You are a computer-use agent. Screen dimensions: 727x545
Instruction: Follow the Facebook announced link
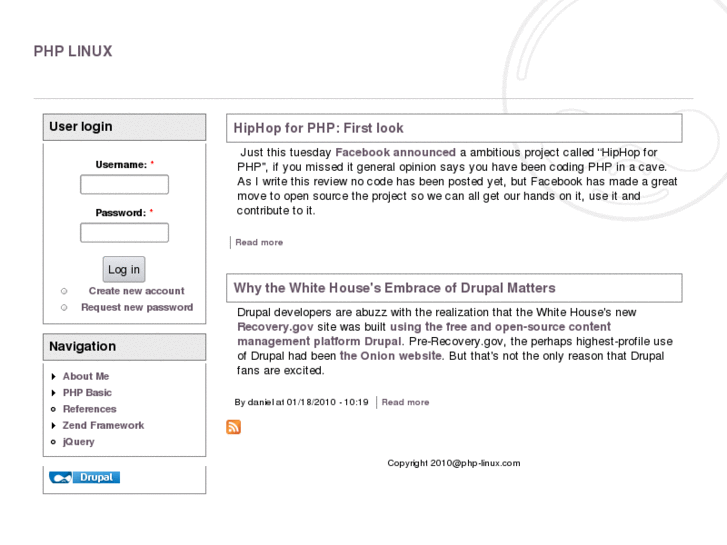click(395, 152)
